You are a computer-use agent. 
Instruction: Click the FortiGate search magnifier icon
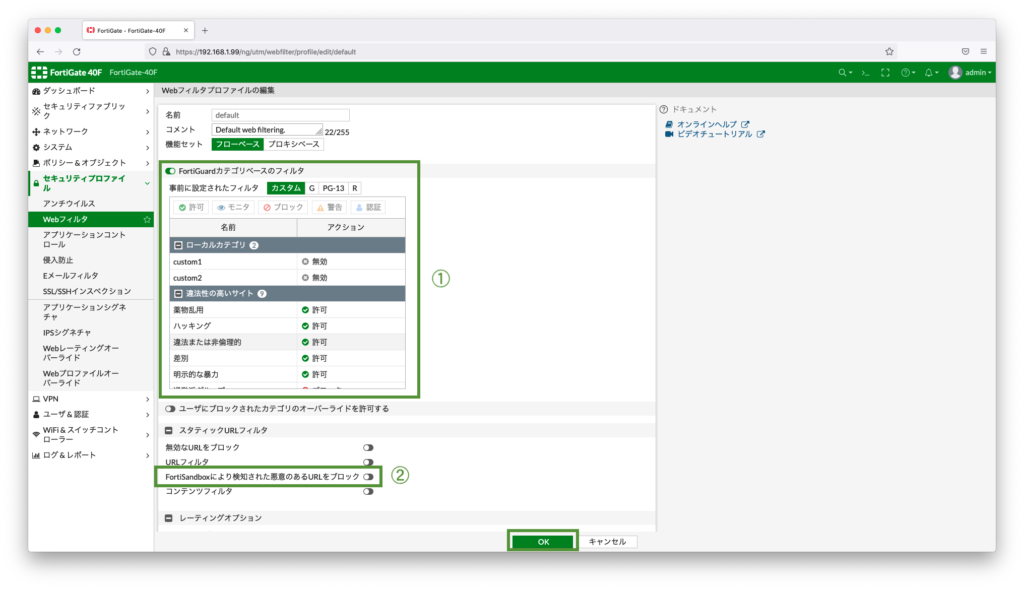[842, 72]
